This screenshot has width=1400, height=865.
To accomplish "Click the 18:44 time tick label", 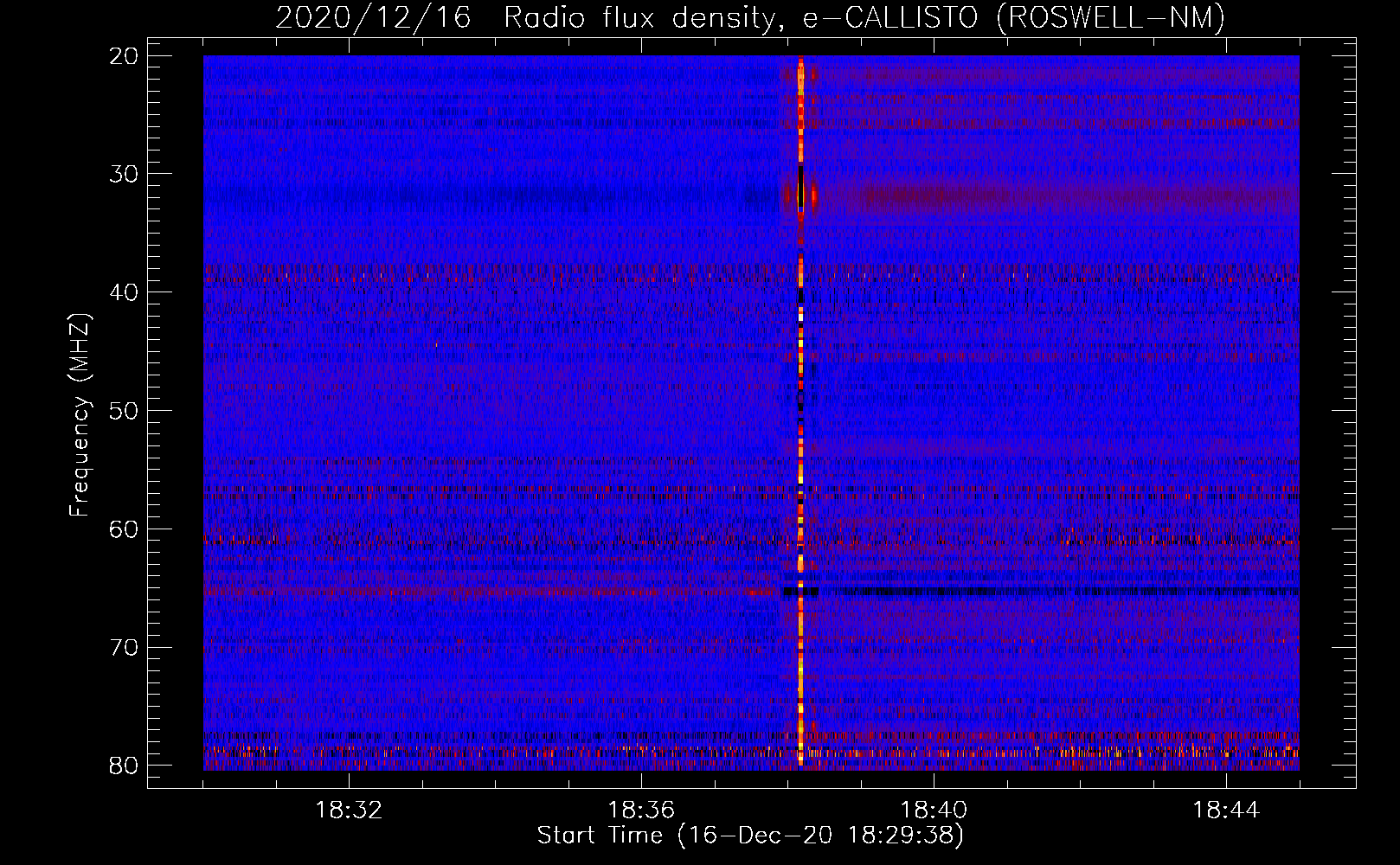I will (1226, 811).
